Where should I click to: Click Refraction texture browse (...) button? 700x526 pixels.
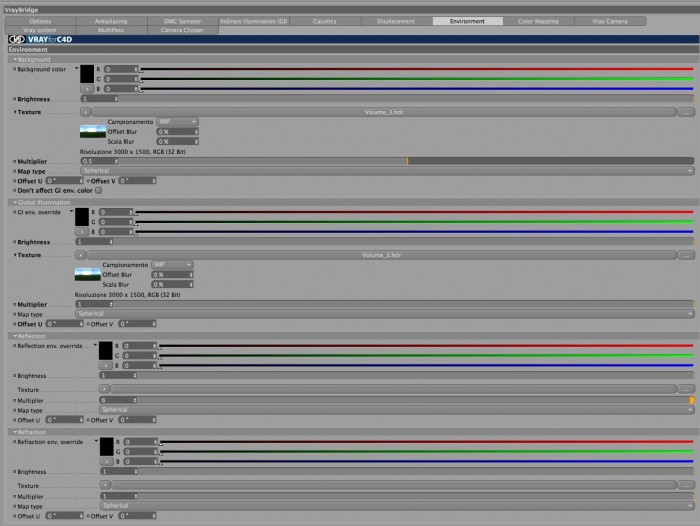coord(686,485)
